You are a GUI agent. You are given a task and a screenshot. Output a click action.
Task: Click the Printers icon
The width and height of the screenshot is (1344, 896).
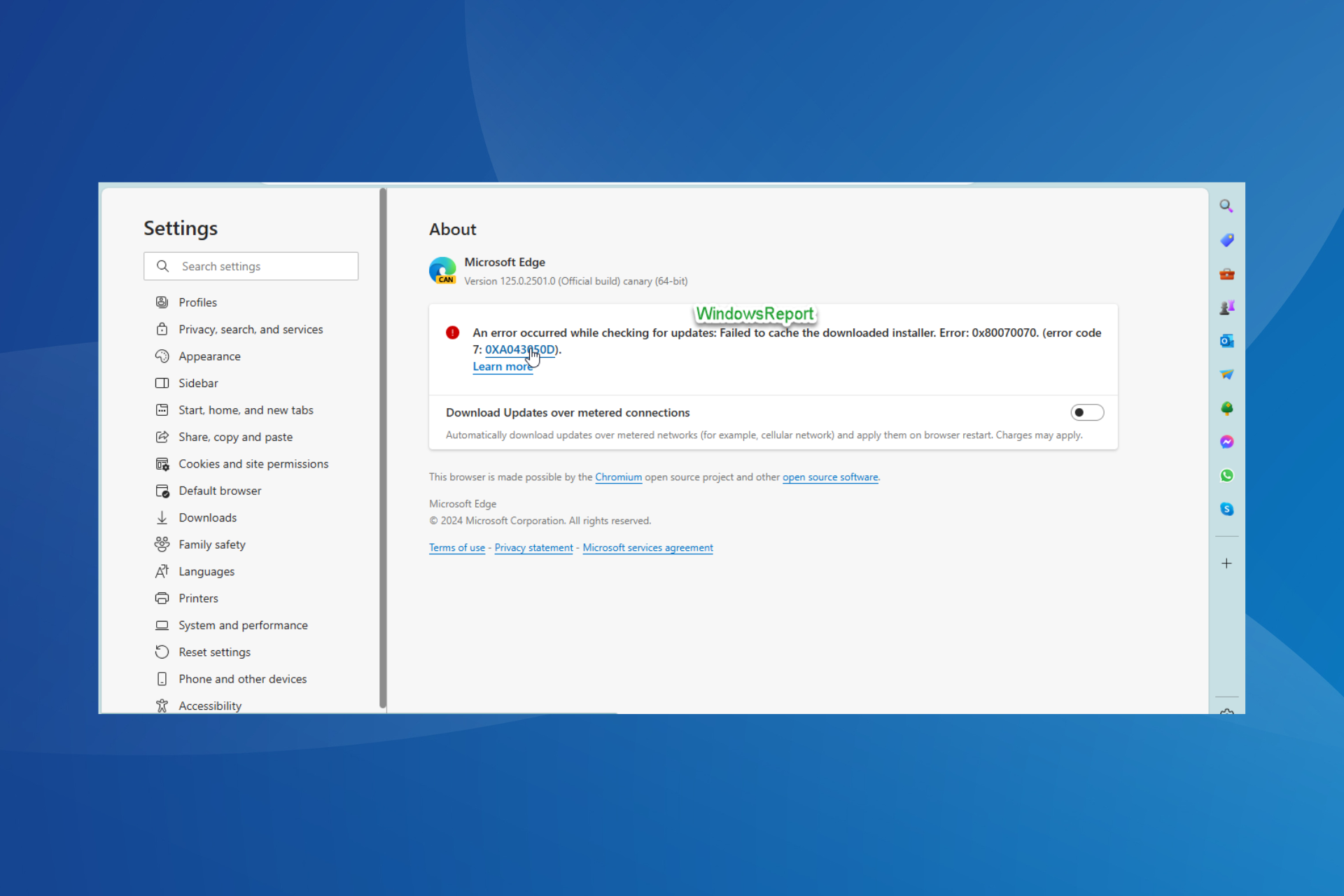pos(162,598)
